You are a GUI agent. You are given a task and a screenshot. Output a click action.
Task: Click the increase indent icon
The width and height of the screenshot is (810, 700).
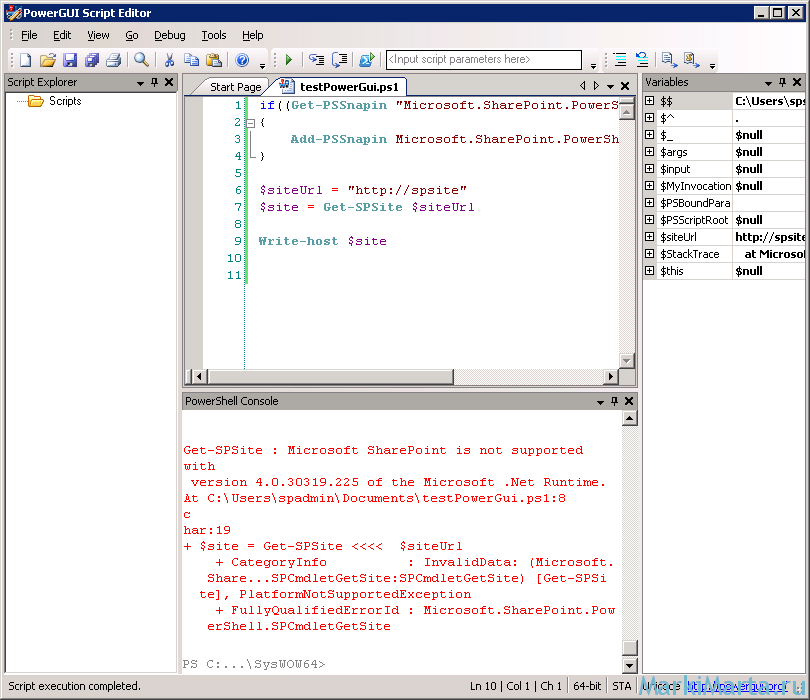[620, 60]
